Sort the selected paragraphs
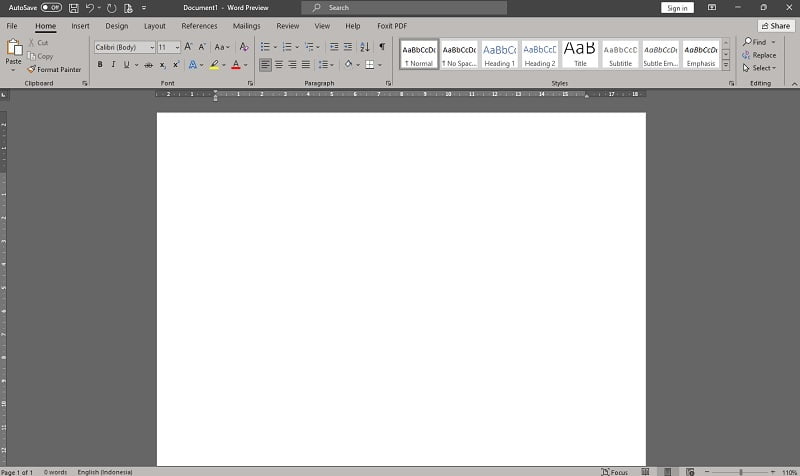Image resolution: width=800 pixels, height=476 pixels. click(x=364, y=47)
